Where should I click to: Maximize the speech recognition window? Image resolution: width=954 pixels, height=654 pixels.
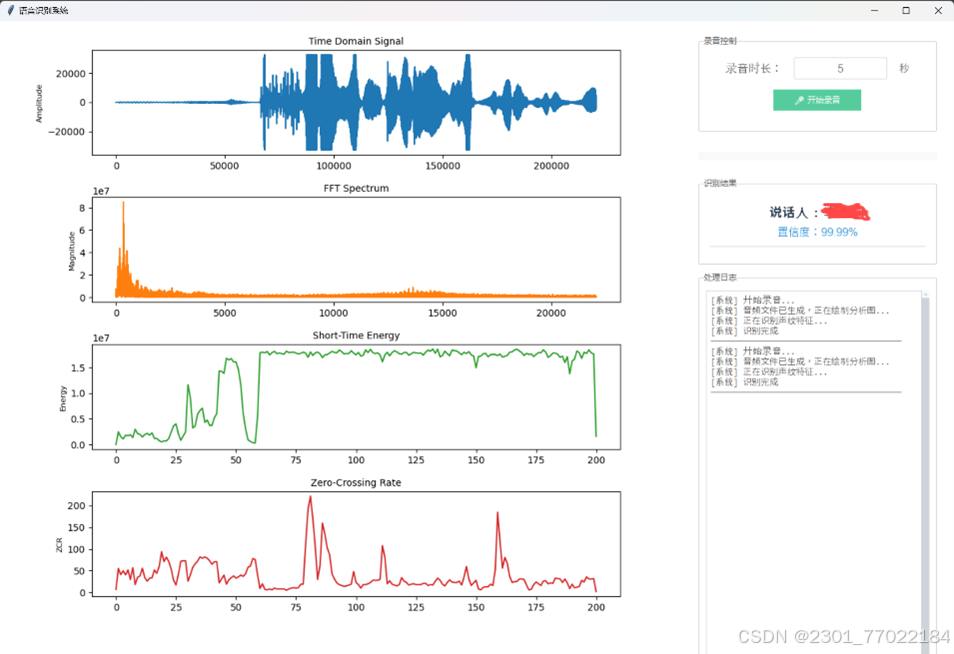(x=906, y=10)
